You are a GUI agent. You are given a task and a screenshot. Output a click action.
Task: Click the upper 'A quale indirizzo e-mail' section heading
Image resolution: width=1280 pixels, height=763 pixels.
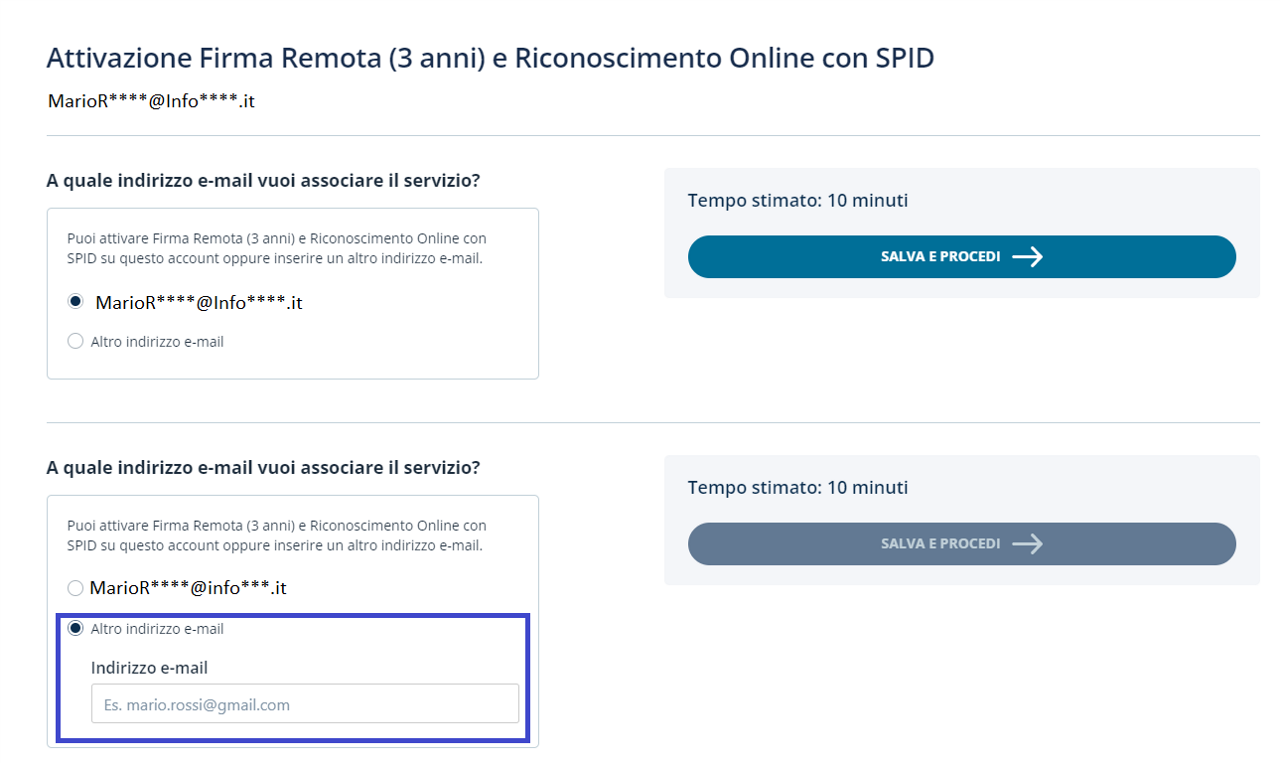coord(263,181)
